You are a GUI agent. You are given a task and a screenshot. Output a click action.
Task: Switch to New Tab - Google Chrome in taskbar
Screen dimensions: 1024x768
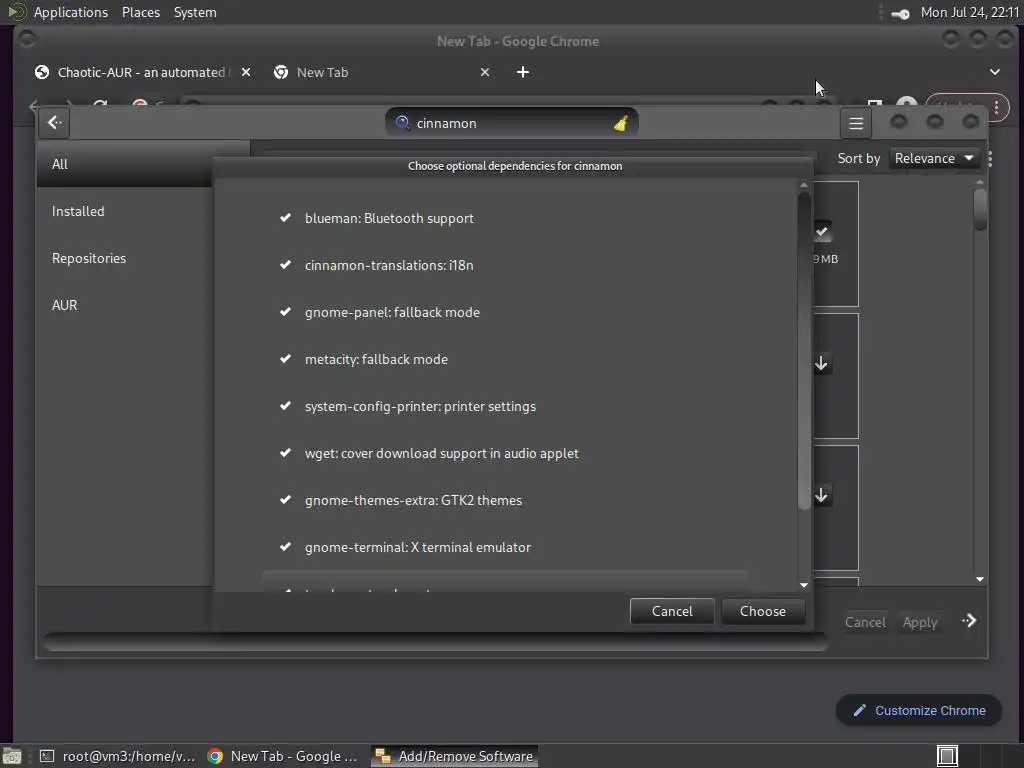[283, 756]
